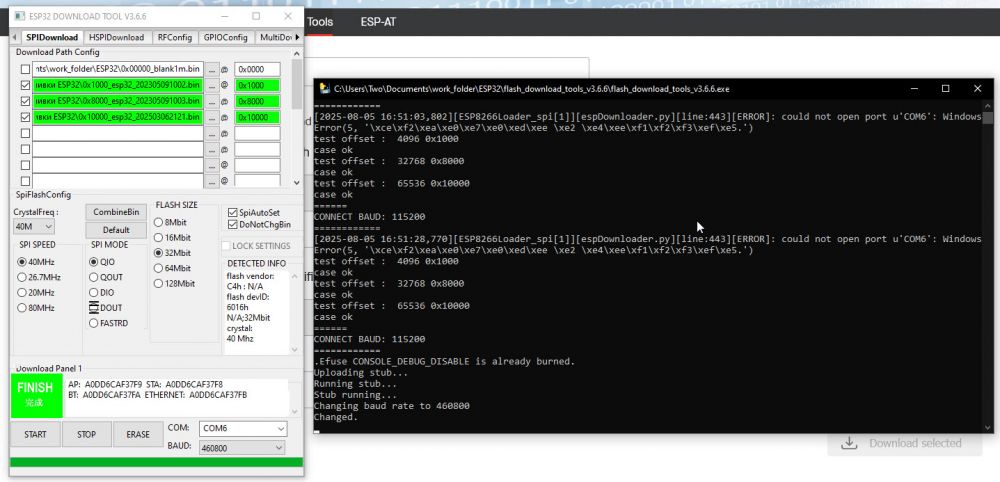1000x482 pixels.
Task: Click the esp32_202305091002.bin path field
Action: 118,85
